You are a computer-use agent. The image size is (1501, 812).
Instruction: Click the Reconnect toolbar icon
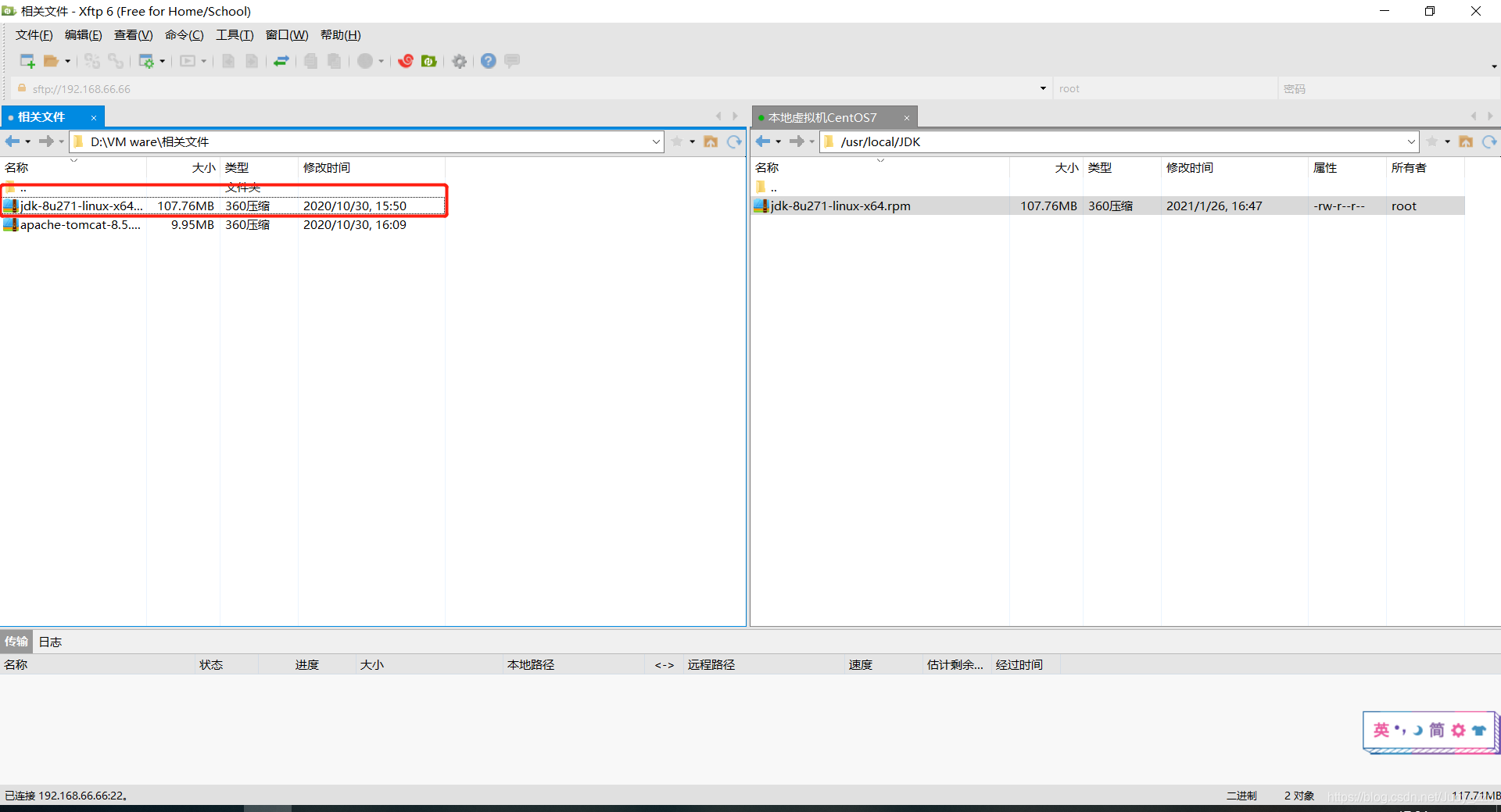(x=92, y=61)
